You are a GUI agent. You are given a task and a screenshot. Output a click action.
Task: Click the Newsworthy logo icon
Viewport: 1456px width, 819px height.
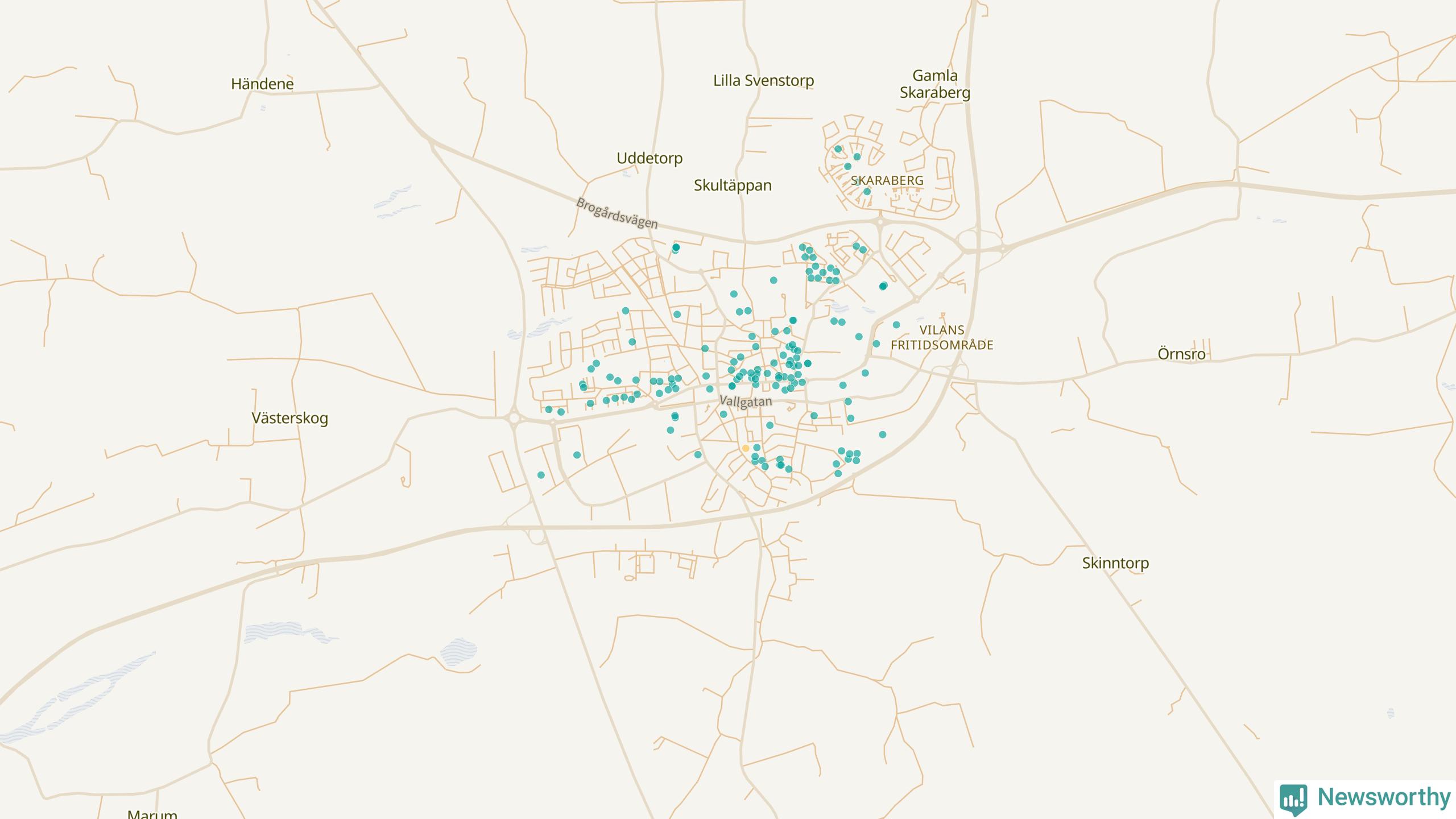click(x=1293, y=799)
